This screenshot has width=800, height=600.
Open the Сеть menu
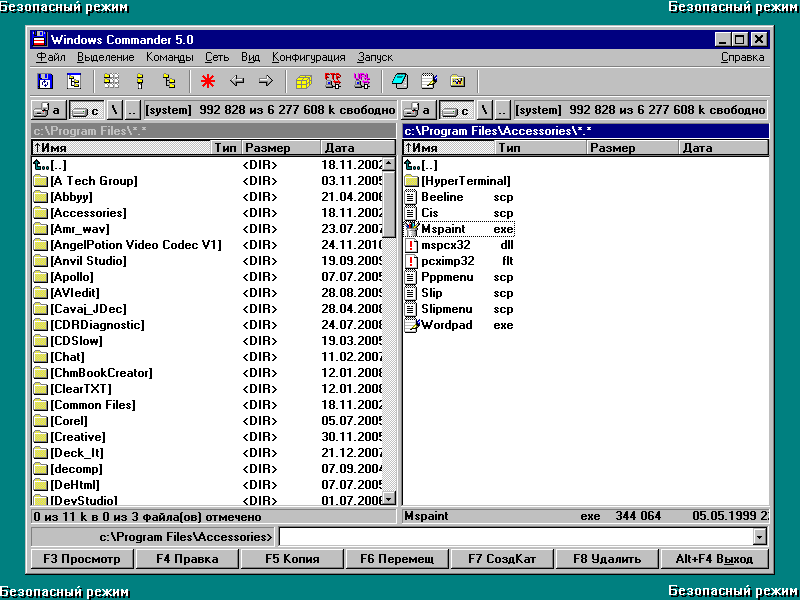click(x=217, y=57)
